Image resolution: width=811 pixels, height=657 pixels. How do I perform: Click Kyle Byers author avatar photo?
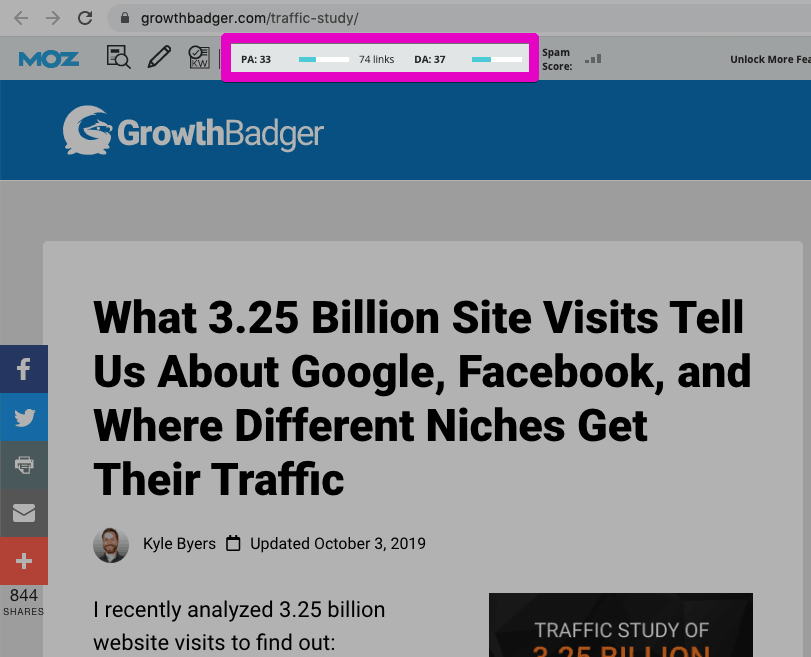111,545
